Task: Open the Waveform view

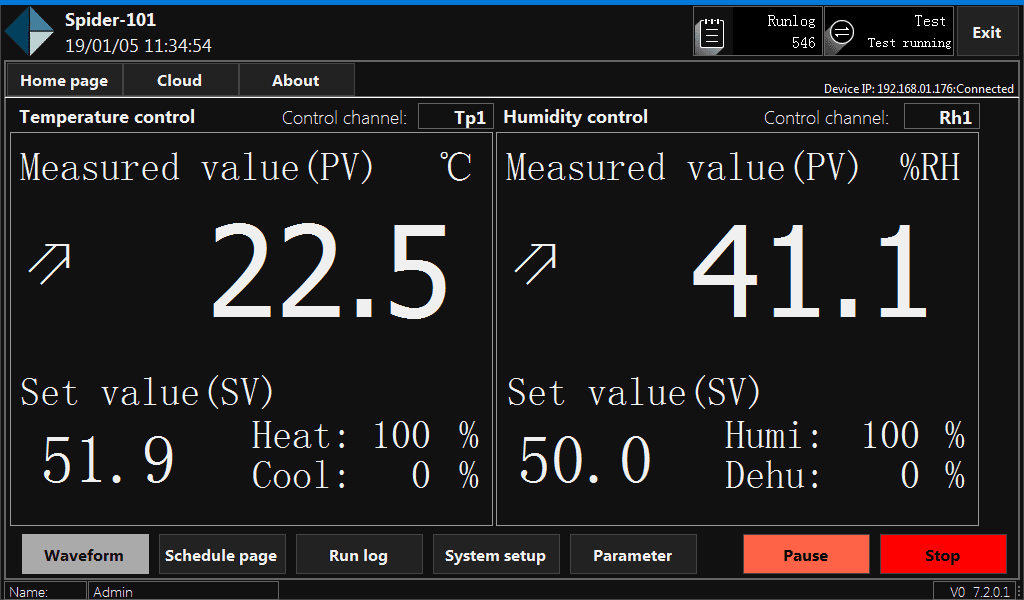Action: [x=85, y=555]
